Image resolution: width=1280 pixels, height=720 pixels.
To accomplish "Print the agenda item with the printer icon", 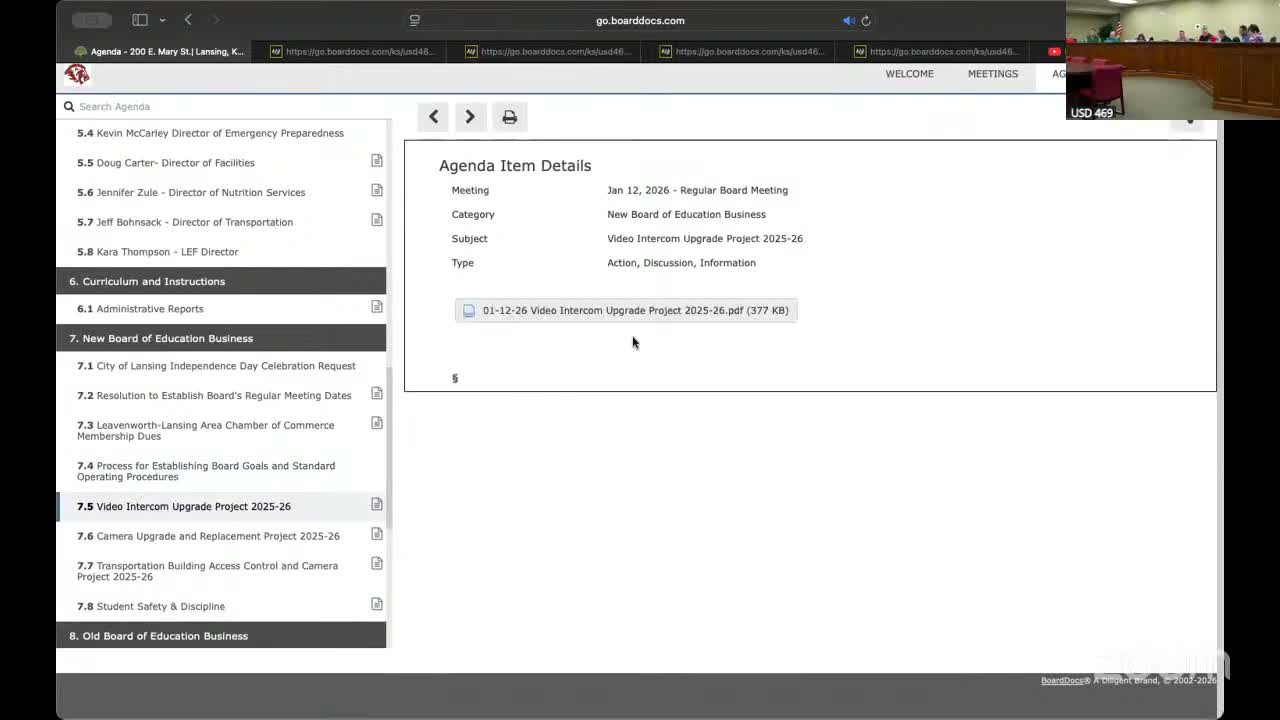I will click(x=510, y=117).
